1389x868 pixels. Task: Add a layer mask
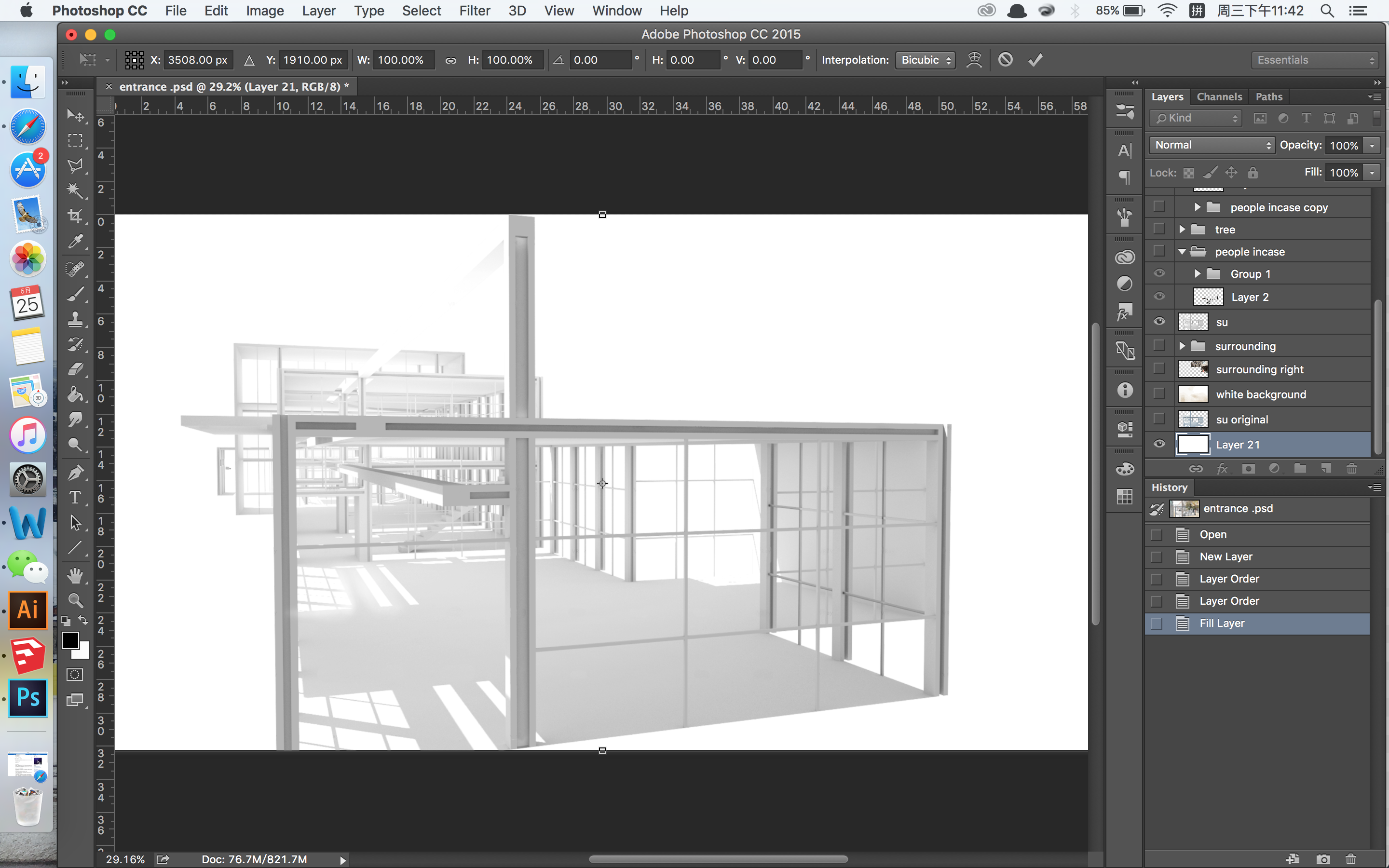(1248, 468)
